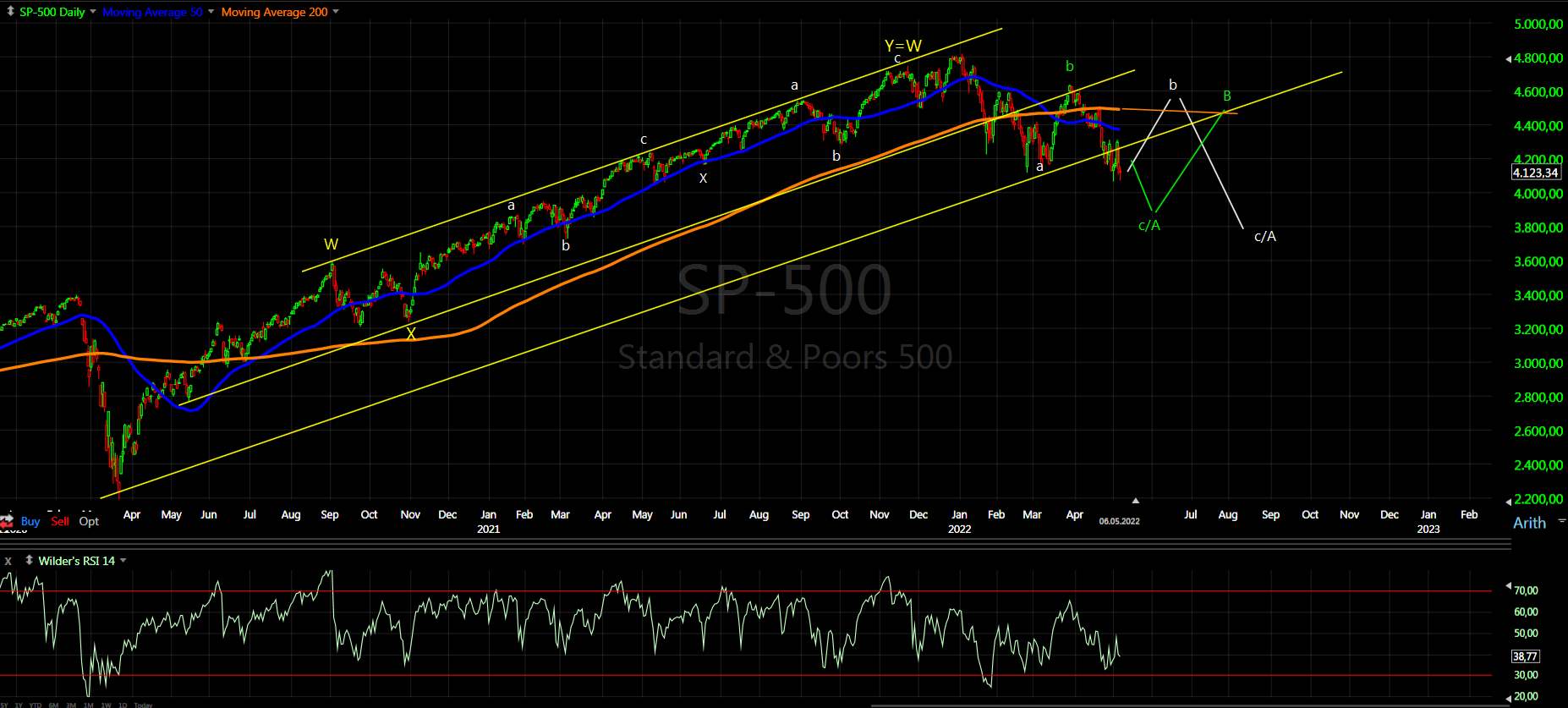The image size is (1568, 708).
Task: Click the triangle arrow at the RSI 70,00 level
Action: (1509, 585)
